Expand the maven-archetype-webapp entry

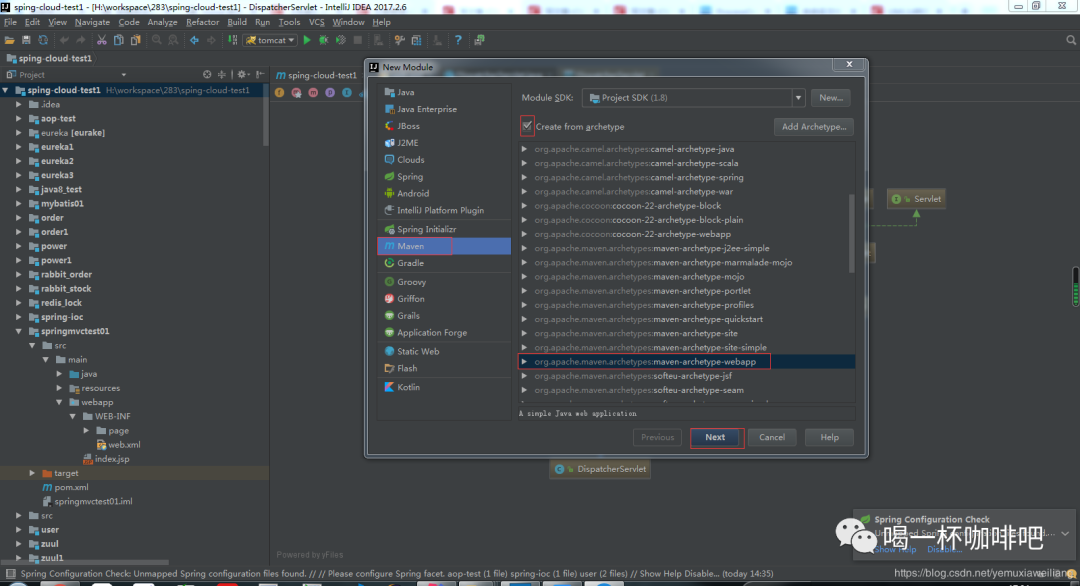(x=524, y=362)
